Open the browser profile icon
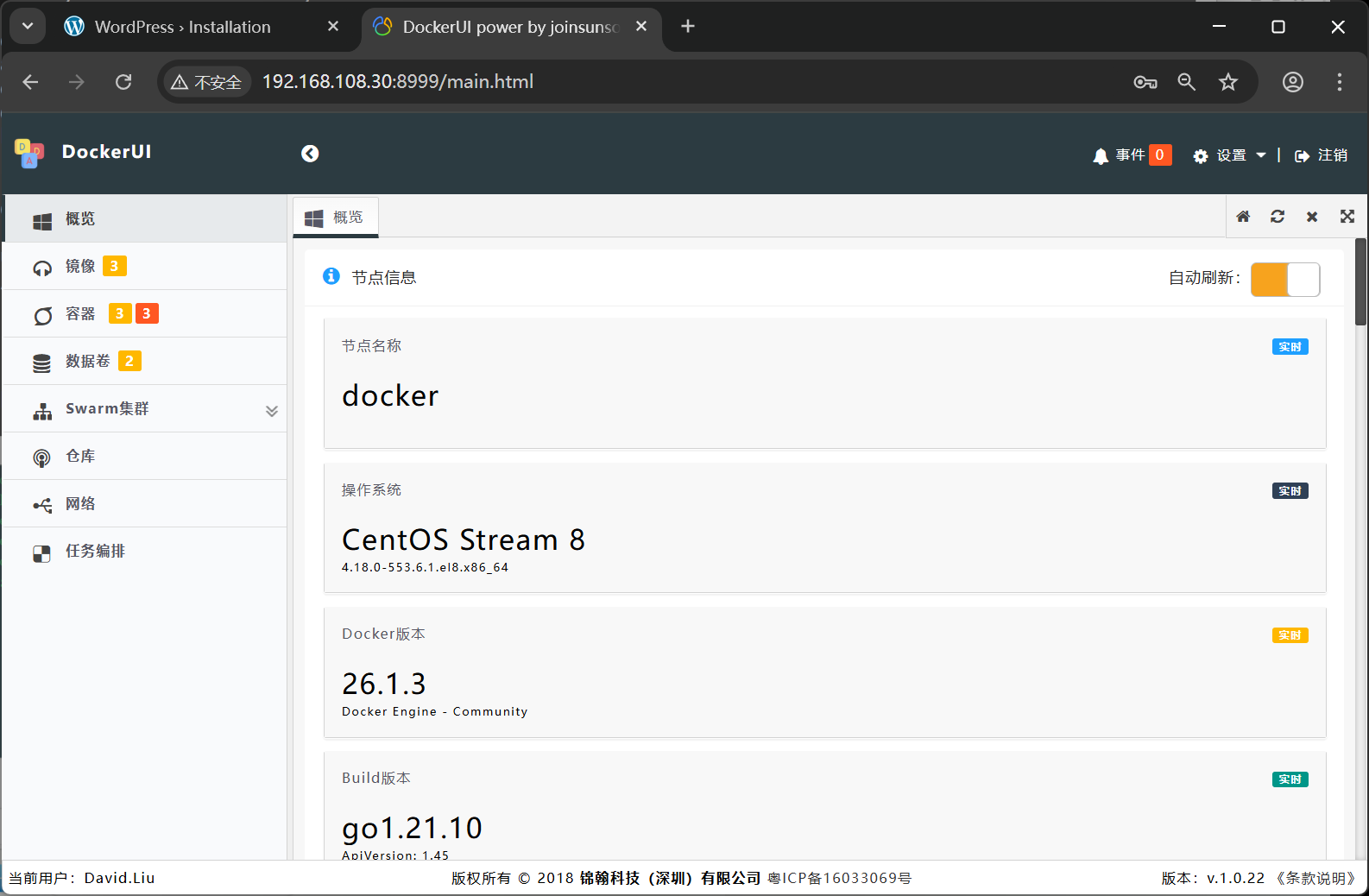 [x=1293, y=82]
